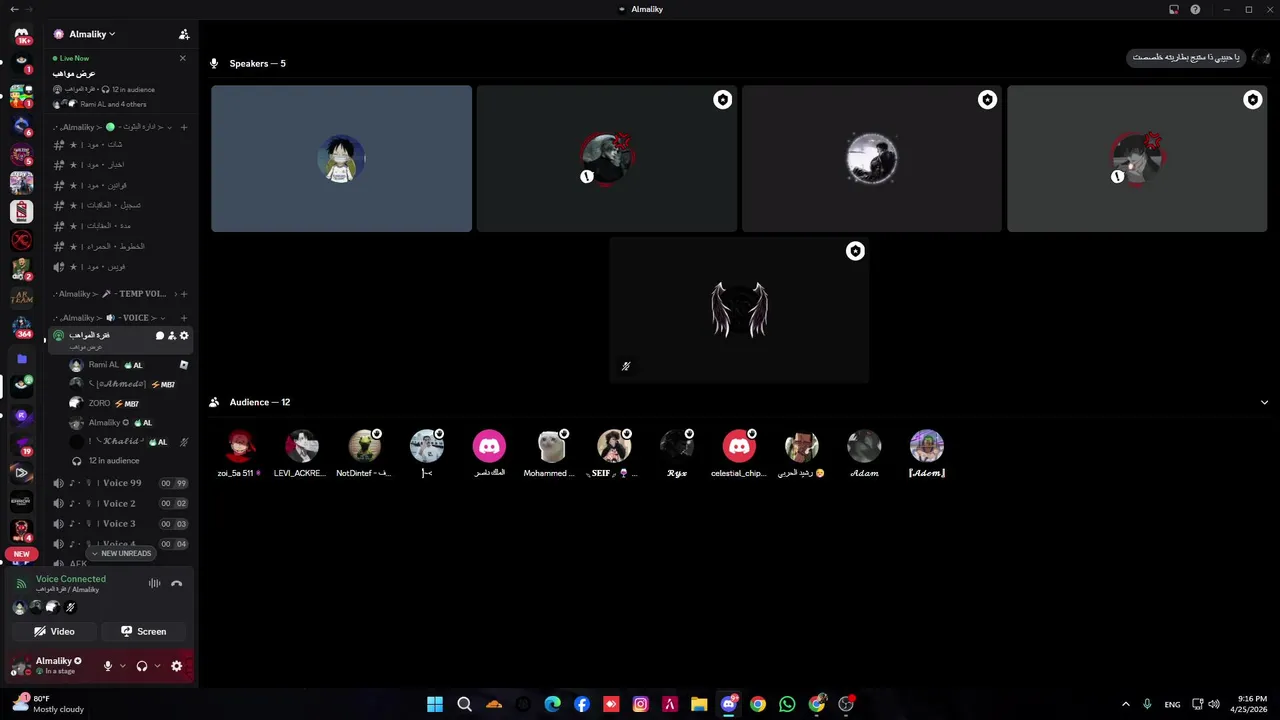Click audience member zoi_5a 511 avatar
The width and height of the screenshot is (1280, 720).
239,446
